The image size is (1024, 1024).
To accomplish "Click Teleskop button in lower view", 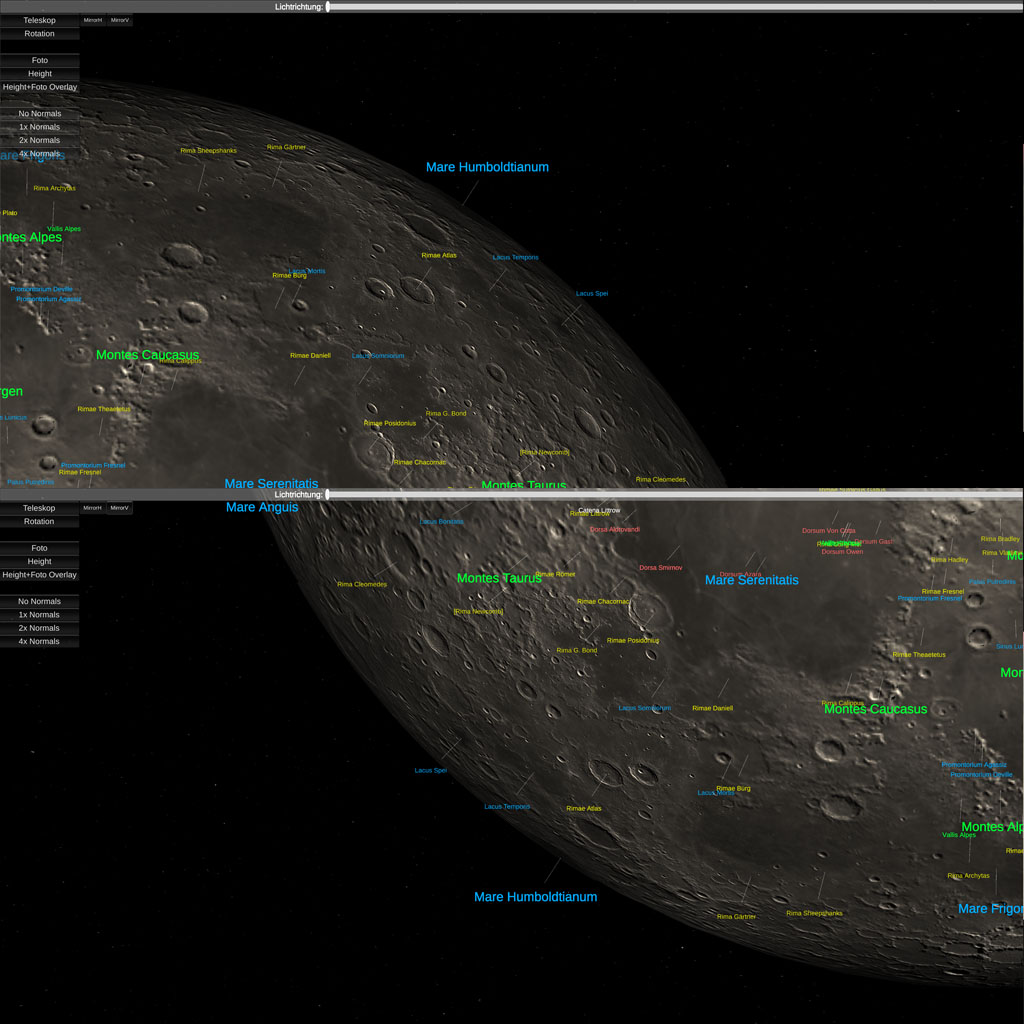I will pyautogui.click(x=39, y=508).
